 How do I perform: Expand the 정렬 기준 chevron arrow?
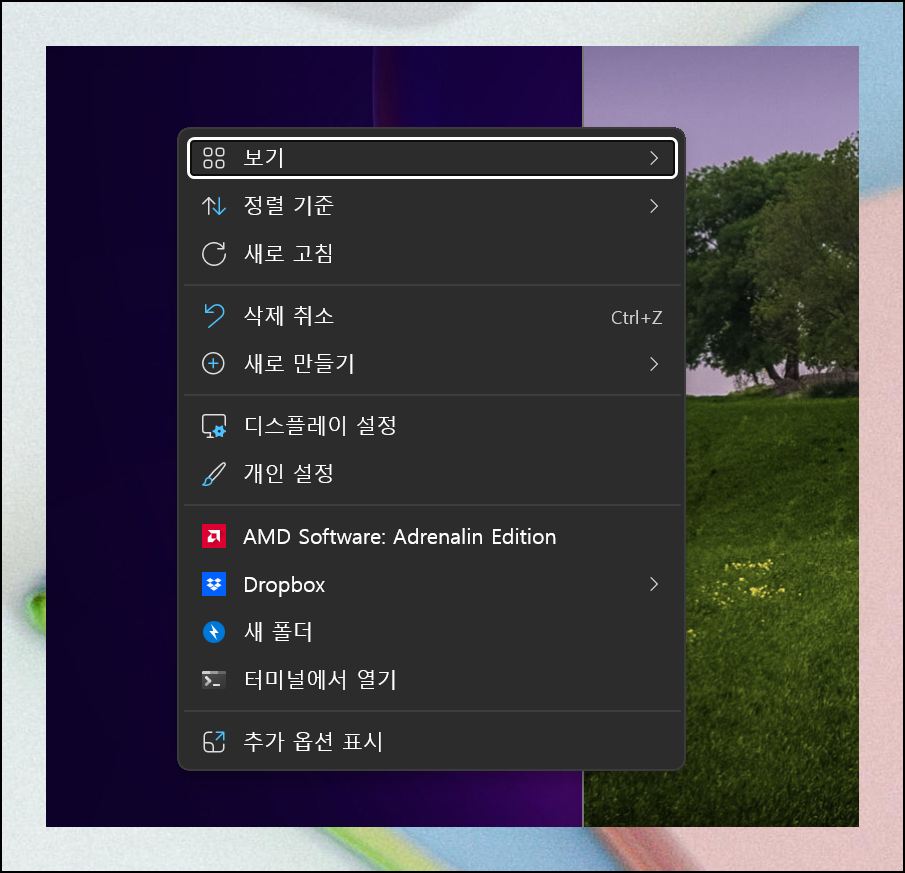[x=653, y=206]
